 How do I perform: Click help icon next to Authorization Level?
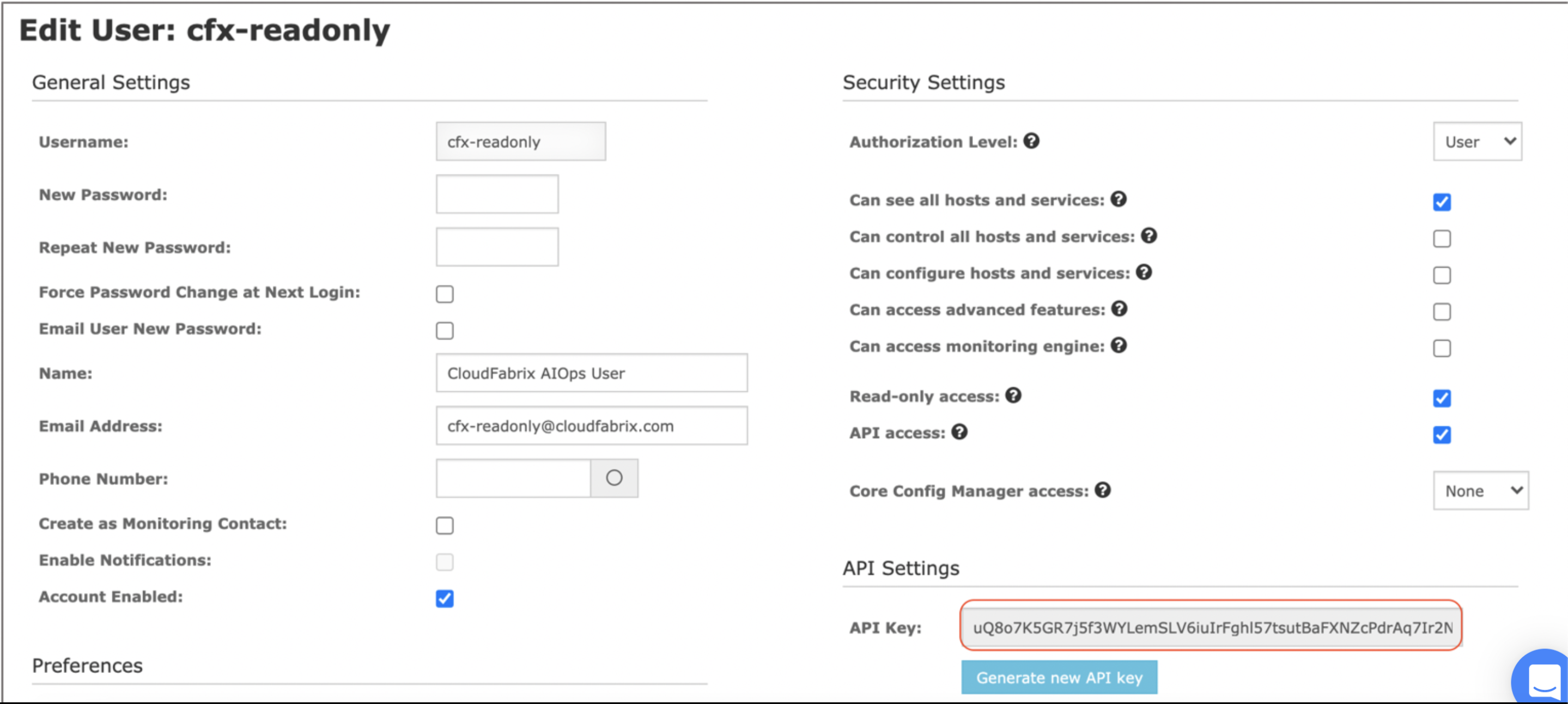point(1031,141)
